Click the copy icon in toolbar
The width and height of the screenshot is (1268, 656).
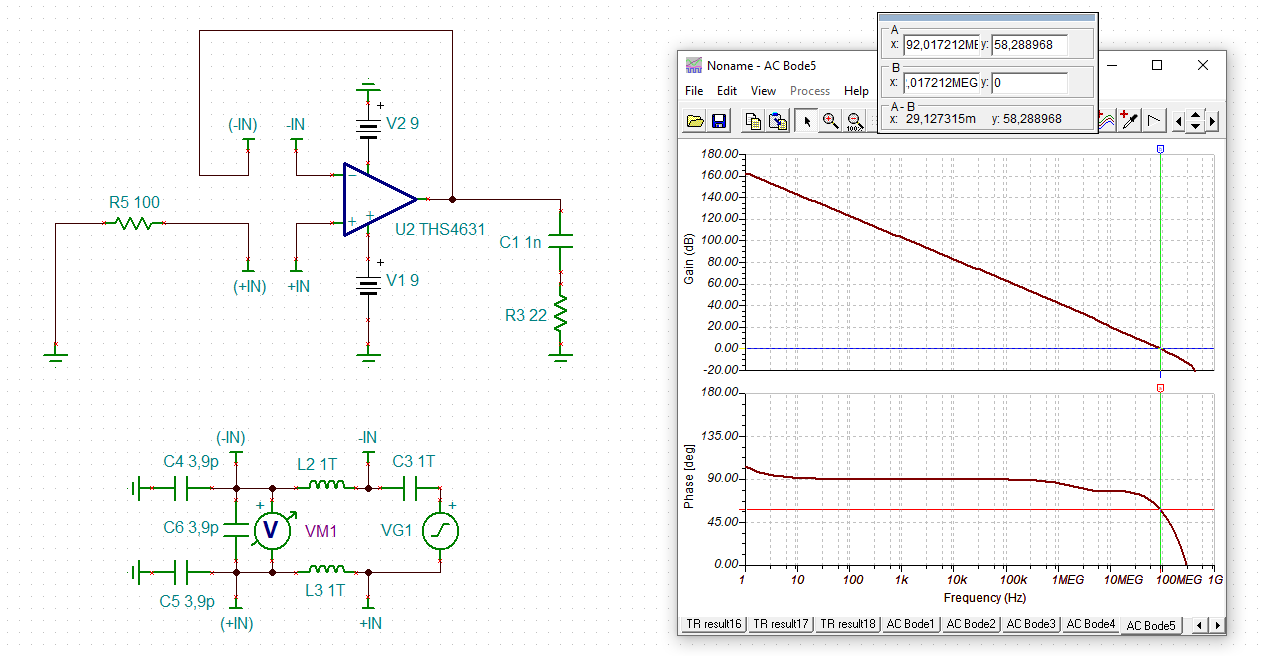[754, 121]
